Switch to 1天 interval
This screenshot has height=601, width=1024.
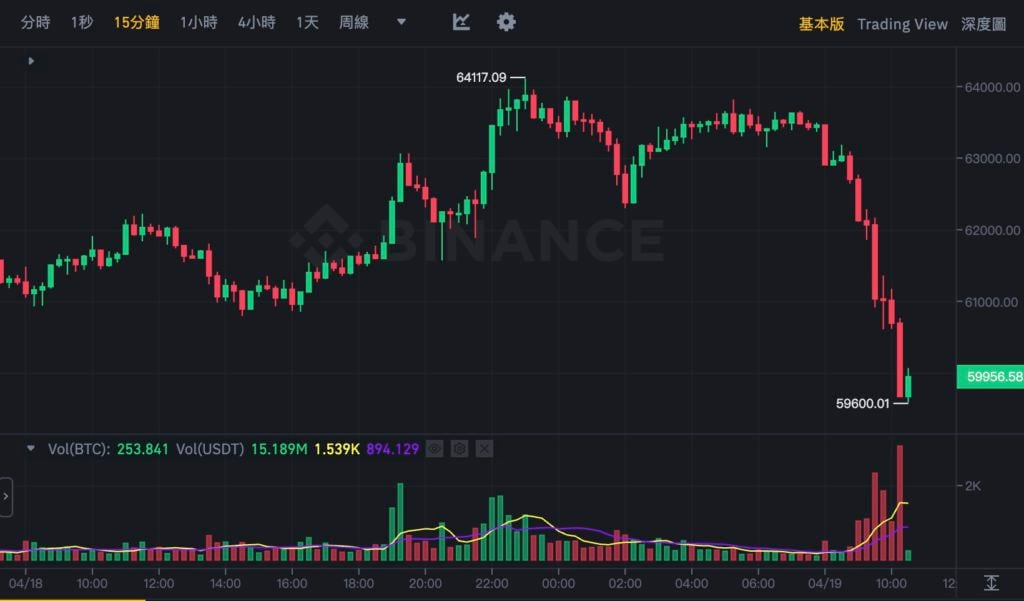[308, 22]
